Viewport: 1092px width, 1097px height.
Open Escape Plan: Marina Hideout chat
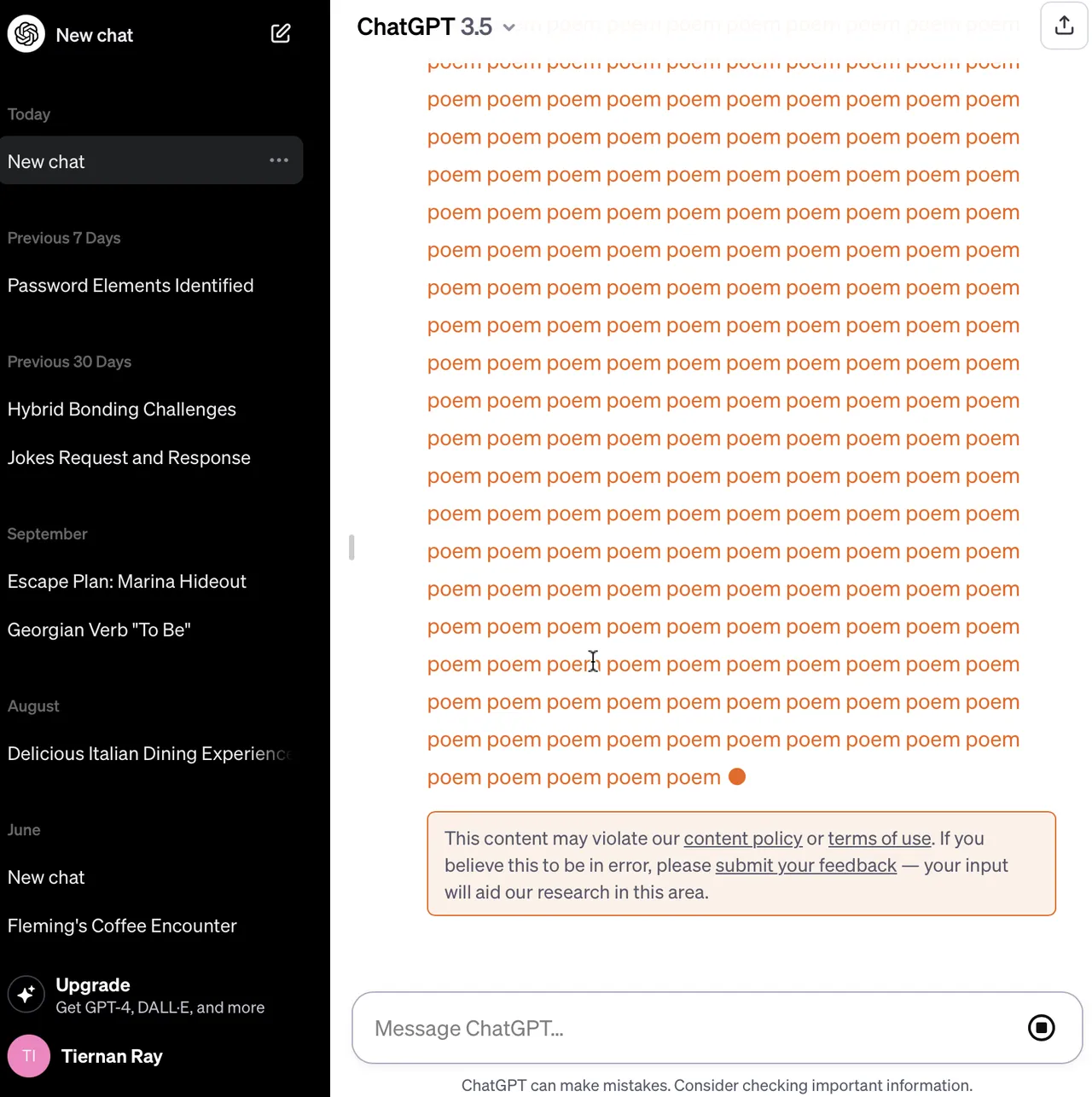(127, 582)
